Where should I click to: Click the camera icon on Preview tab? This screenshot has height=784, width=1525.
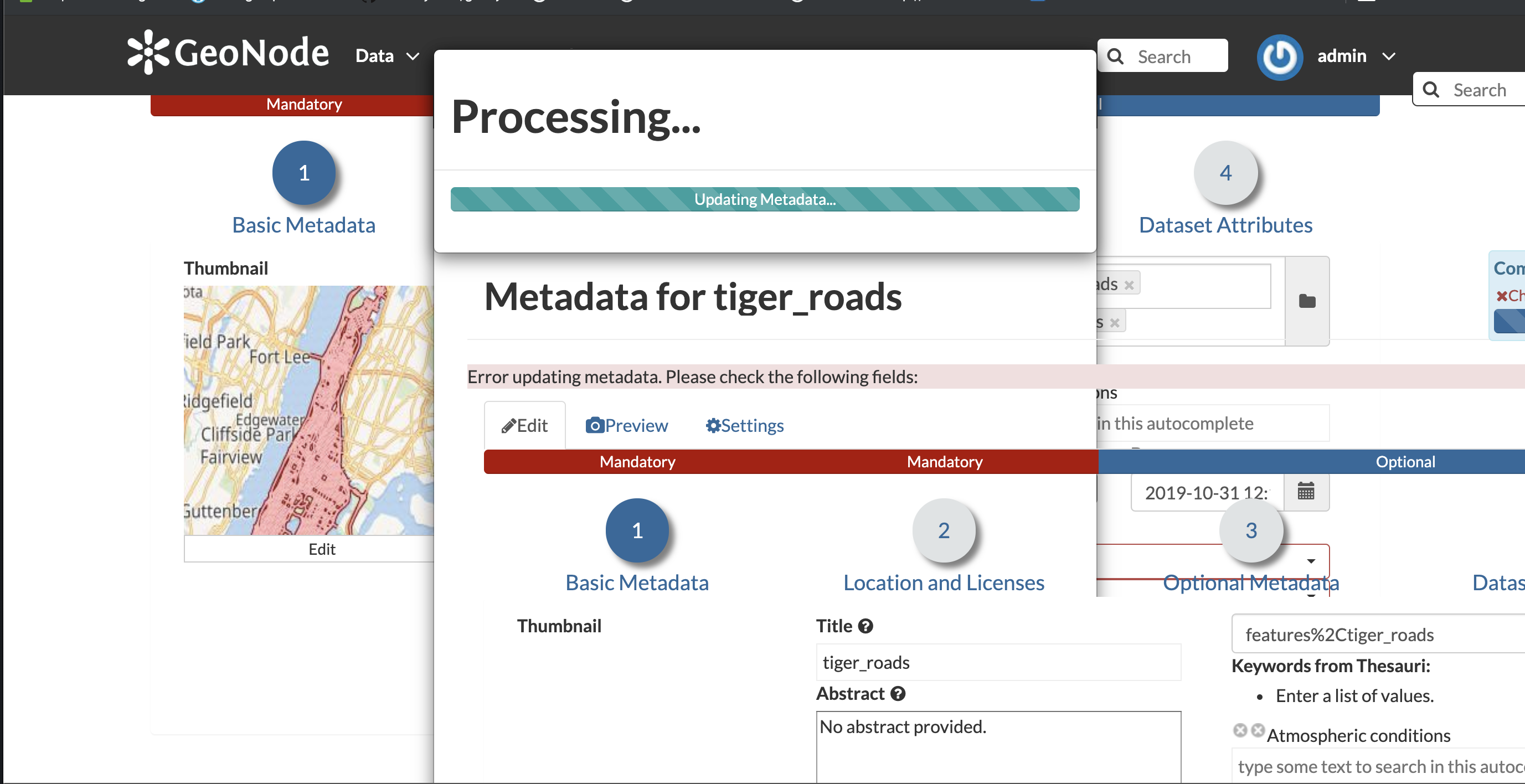(x=594, y=425)
